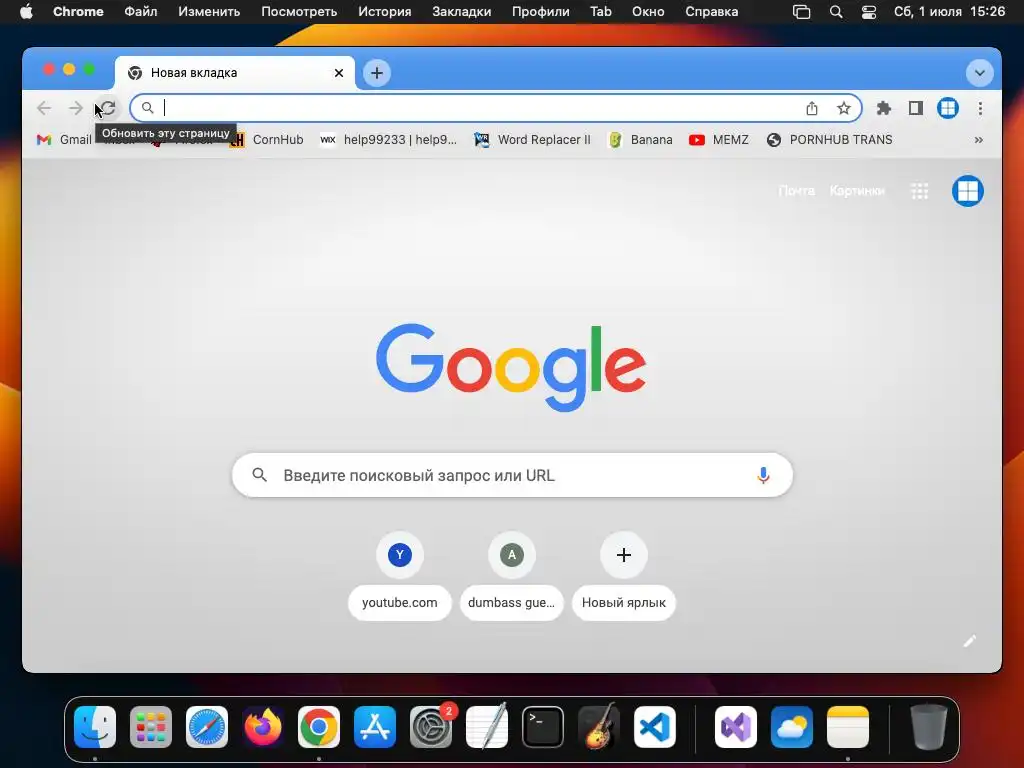1024x768 pixels.
Task: Open the Посмотреть menu
Action: 299,12
